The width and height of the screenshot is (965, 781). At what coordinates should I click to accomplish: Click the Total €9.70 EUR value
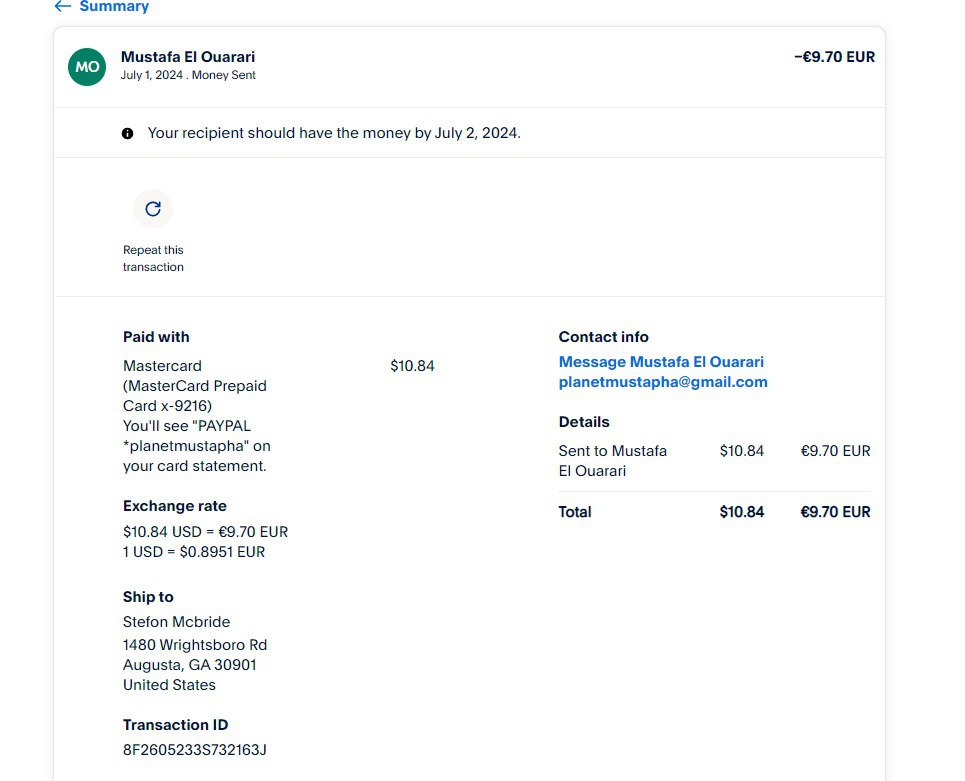point(835,512)
